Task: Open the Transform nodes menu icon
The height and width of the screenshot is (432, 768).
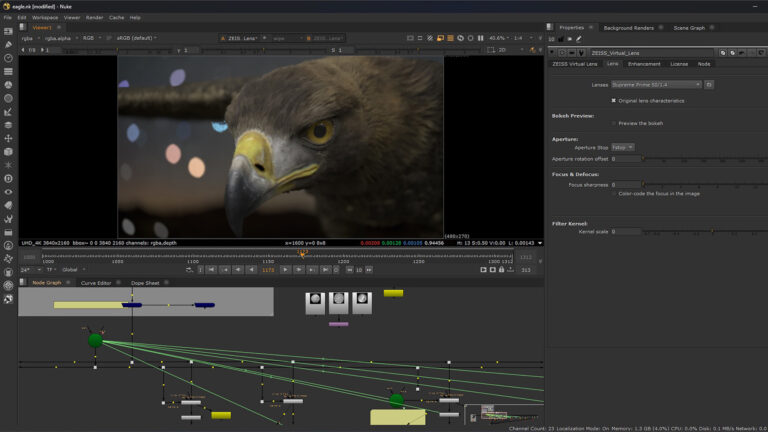Action: [x=8, y=138]
